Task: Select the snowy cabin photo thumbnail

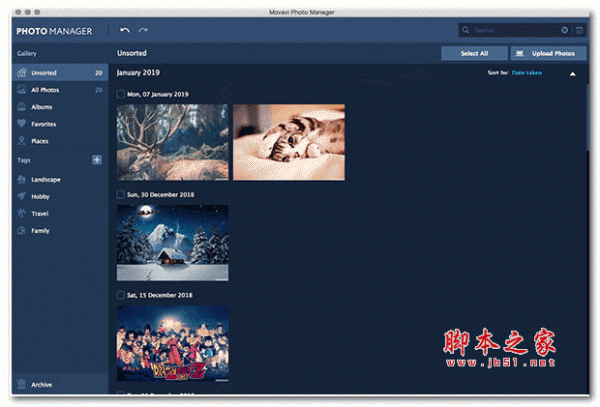Action: click(172, 243)
